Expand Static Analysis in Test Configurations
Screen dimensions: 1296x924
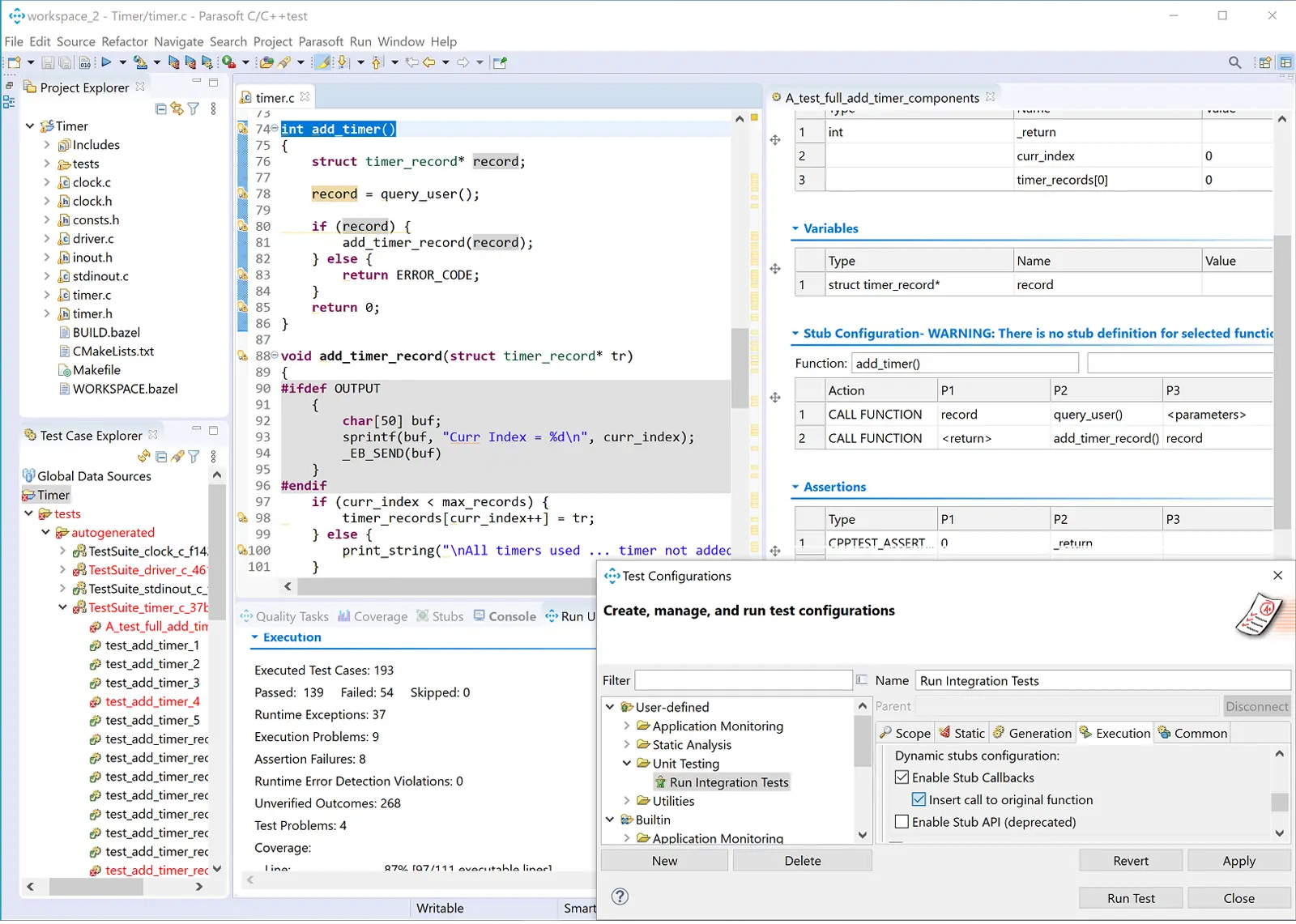626,744
